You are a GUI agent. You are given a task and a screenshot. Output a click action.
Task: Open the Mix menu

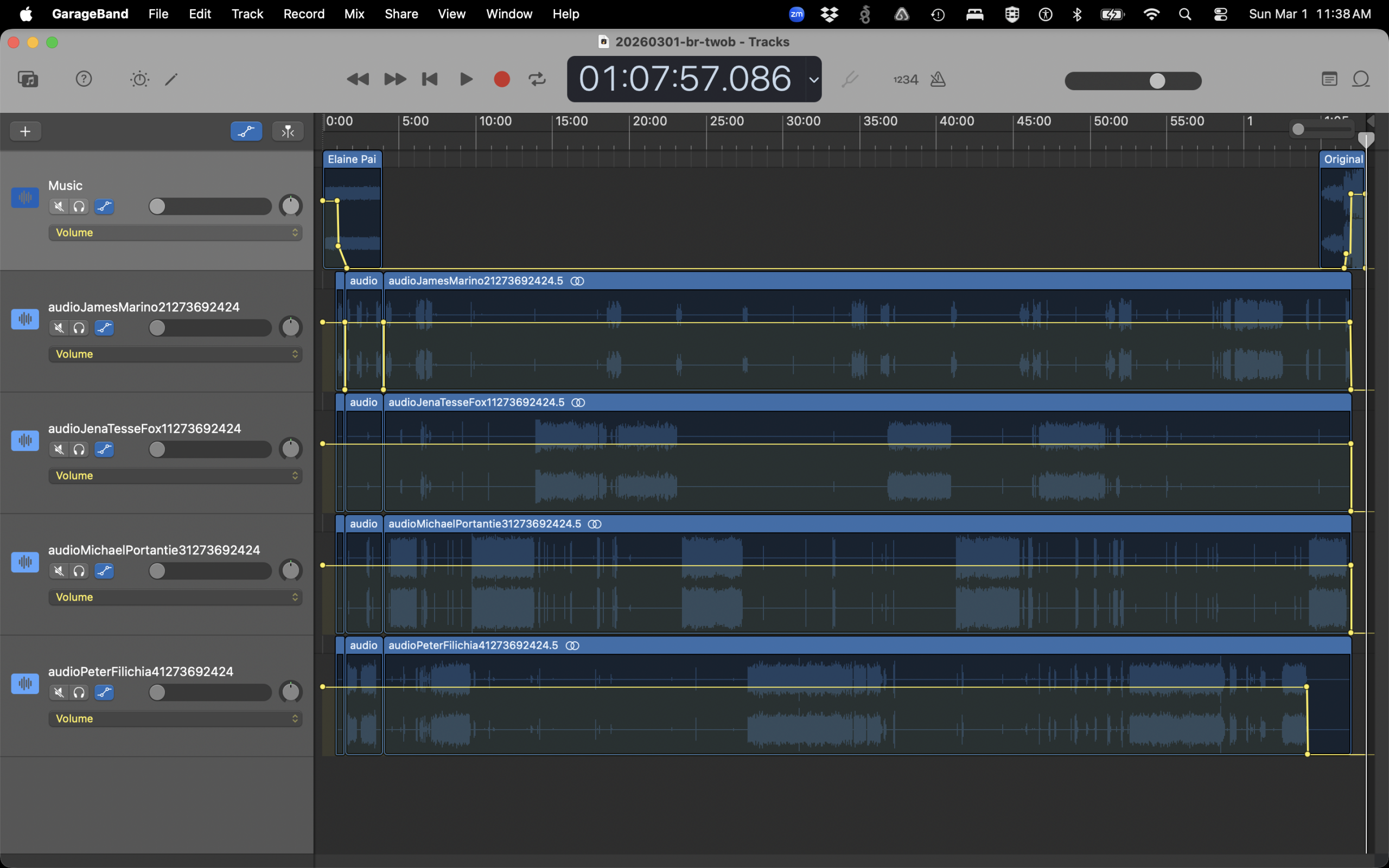pos(354,14)
